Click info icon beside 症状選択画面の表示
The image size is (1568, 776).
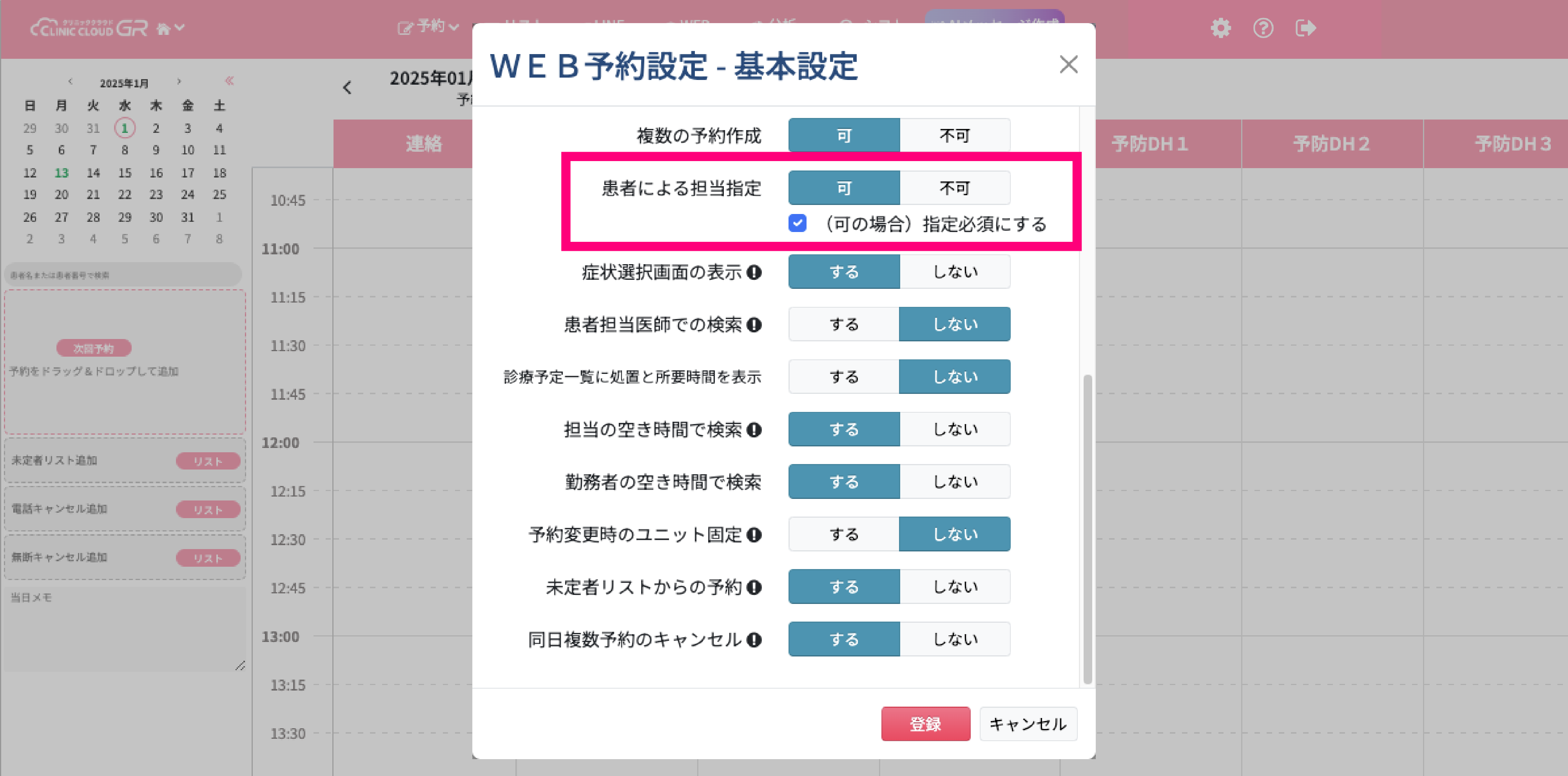click(754, 272)
